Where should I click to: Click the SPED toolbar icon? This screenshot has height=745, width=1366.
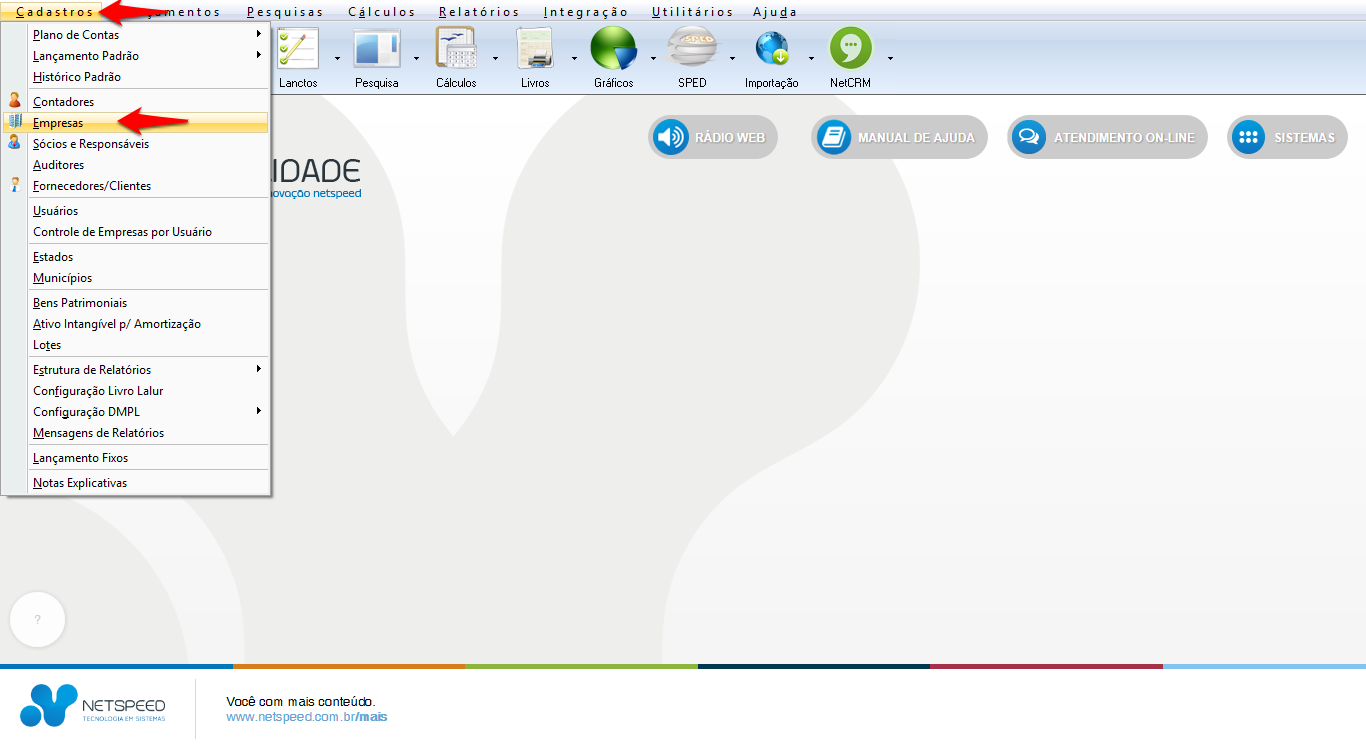click(x=692, y=50)
